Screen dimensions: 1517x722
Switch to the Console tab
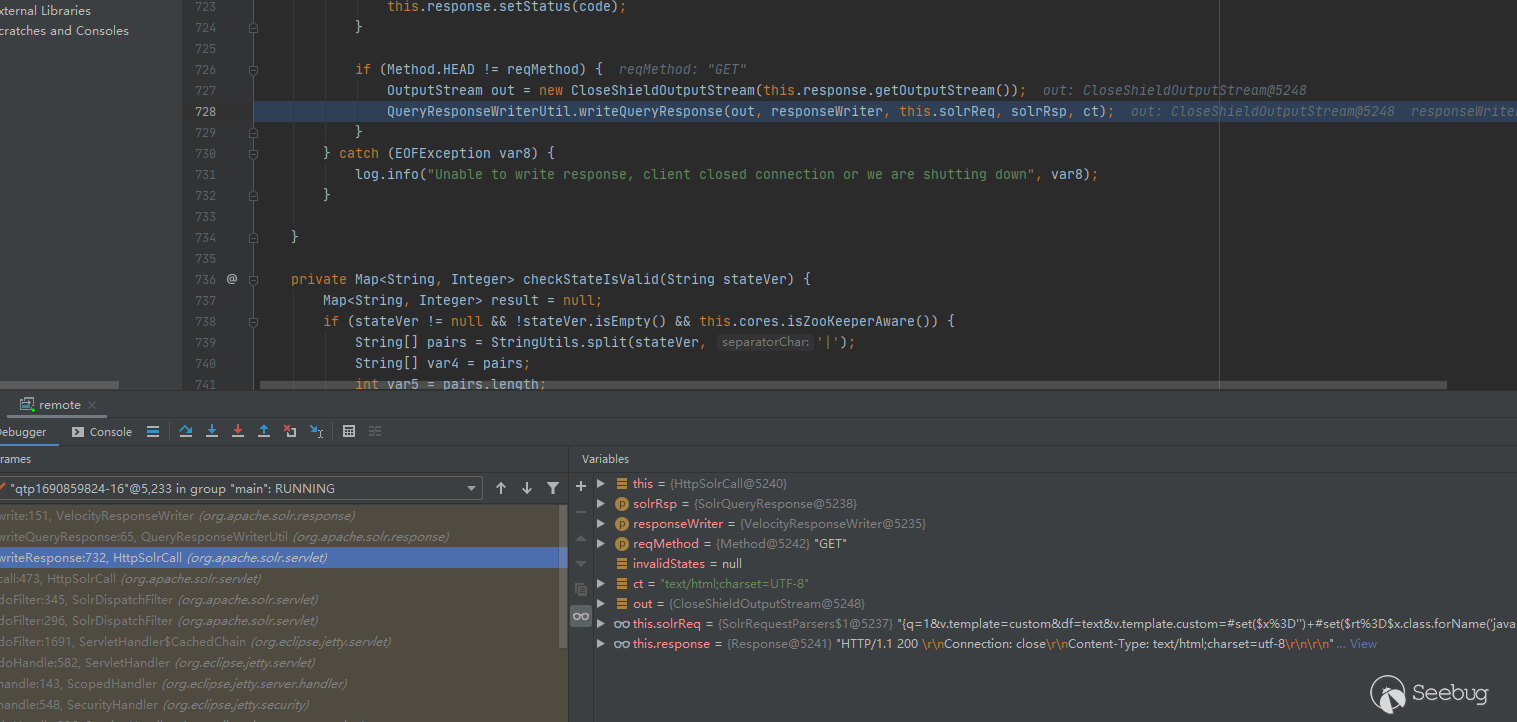(102, 432)
